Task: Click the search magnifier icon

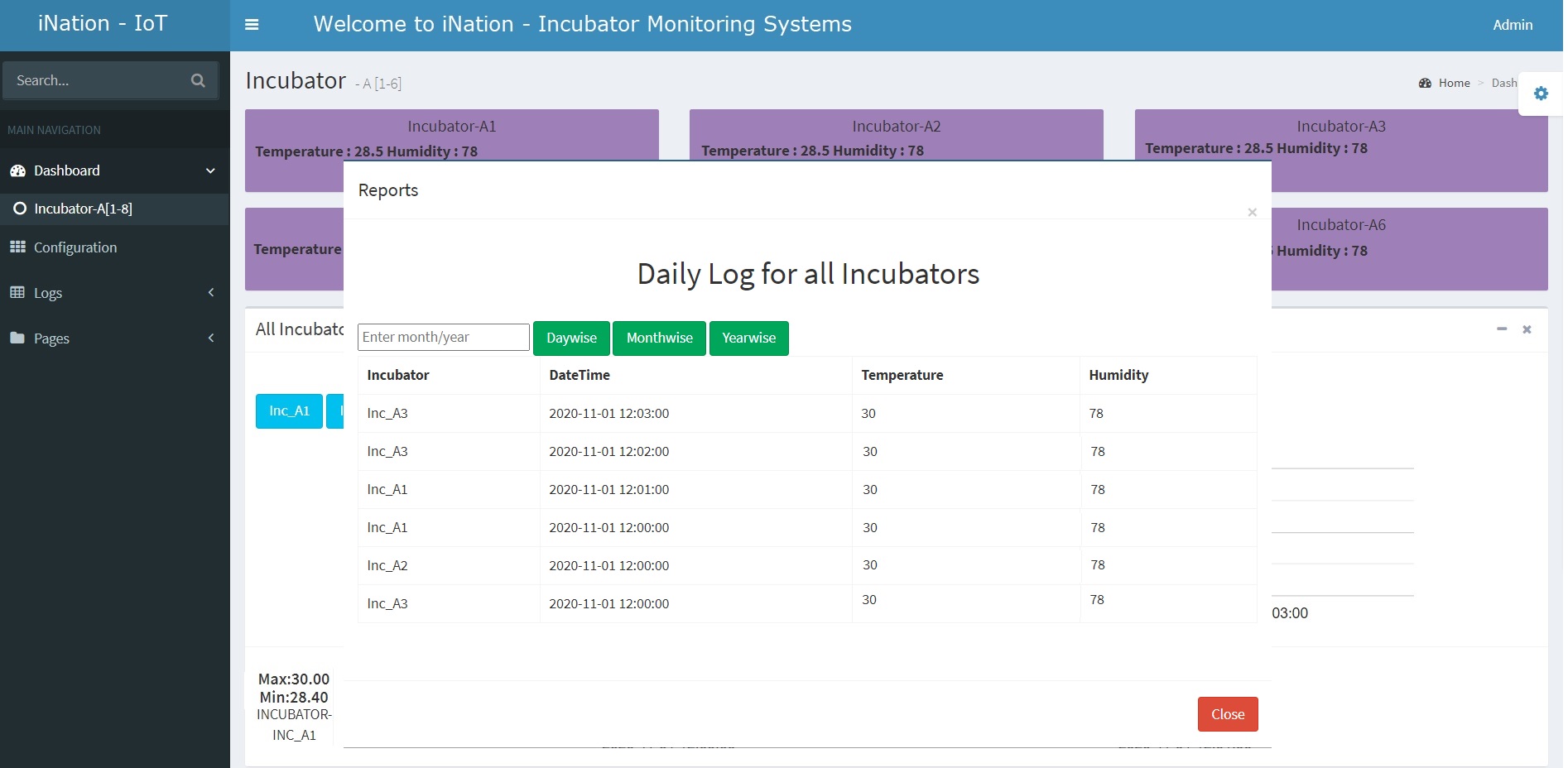Action: 198,80
